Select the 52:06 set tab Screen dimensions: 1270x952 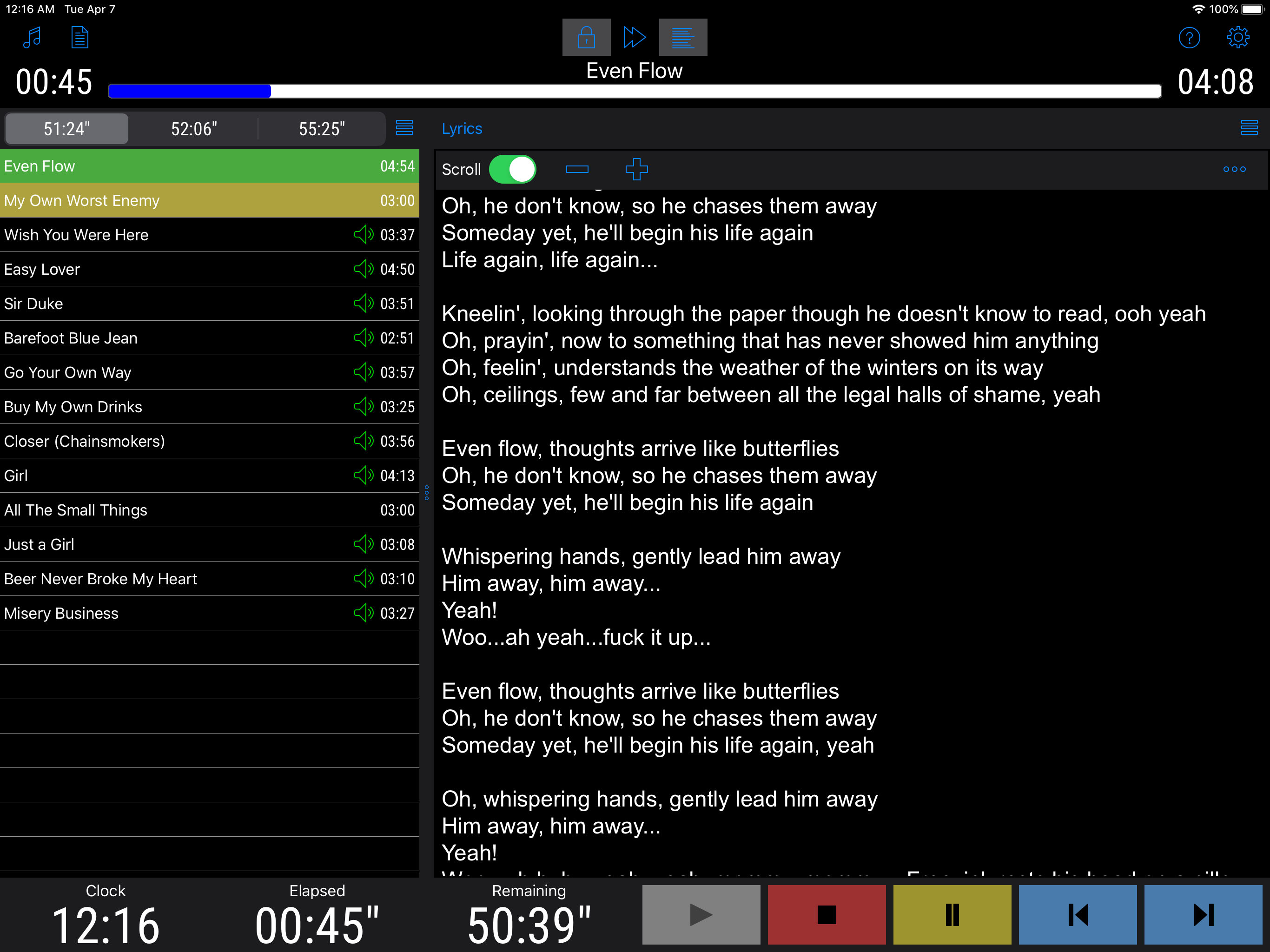(194, 129)
